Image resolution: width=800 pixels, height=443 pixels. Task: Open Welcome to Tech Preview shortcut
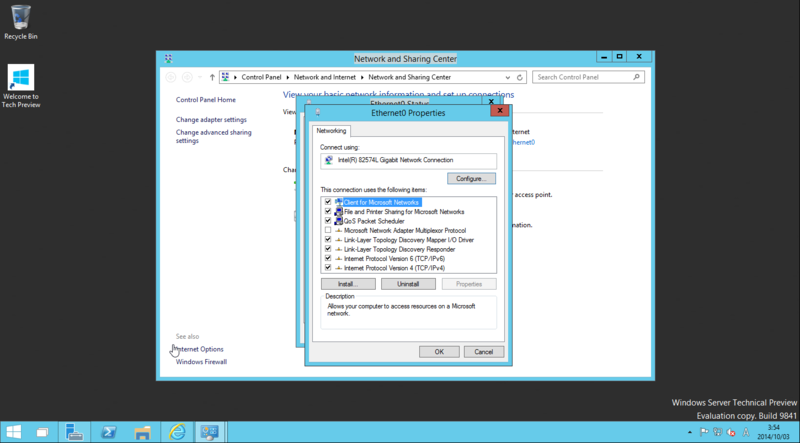click(21, 86)
